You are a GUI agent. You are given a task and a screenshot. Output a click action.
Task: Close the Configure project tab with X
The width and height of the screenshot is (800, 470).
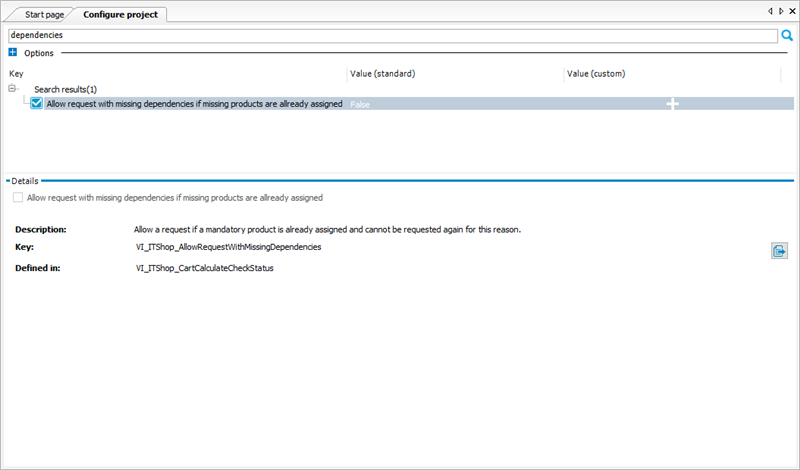[792, 11]
